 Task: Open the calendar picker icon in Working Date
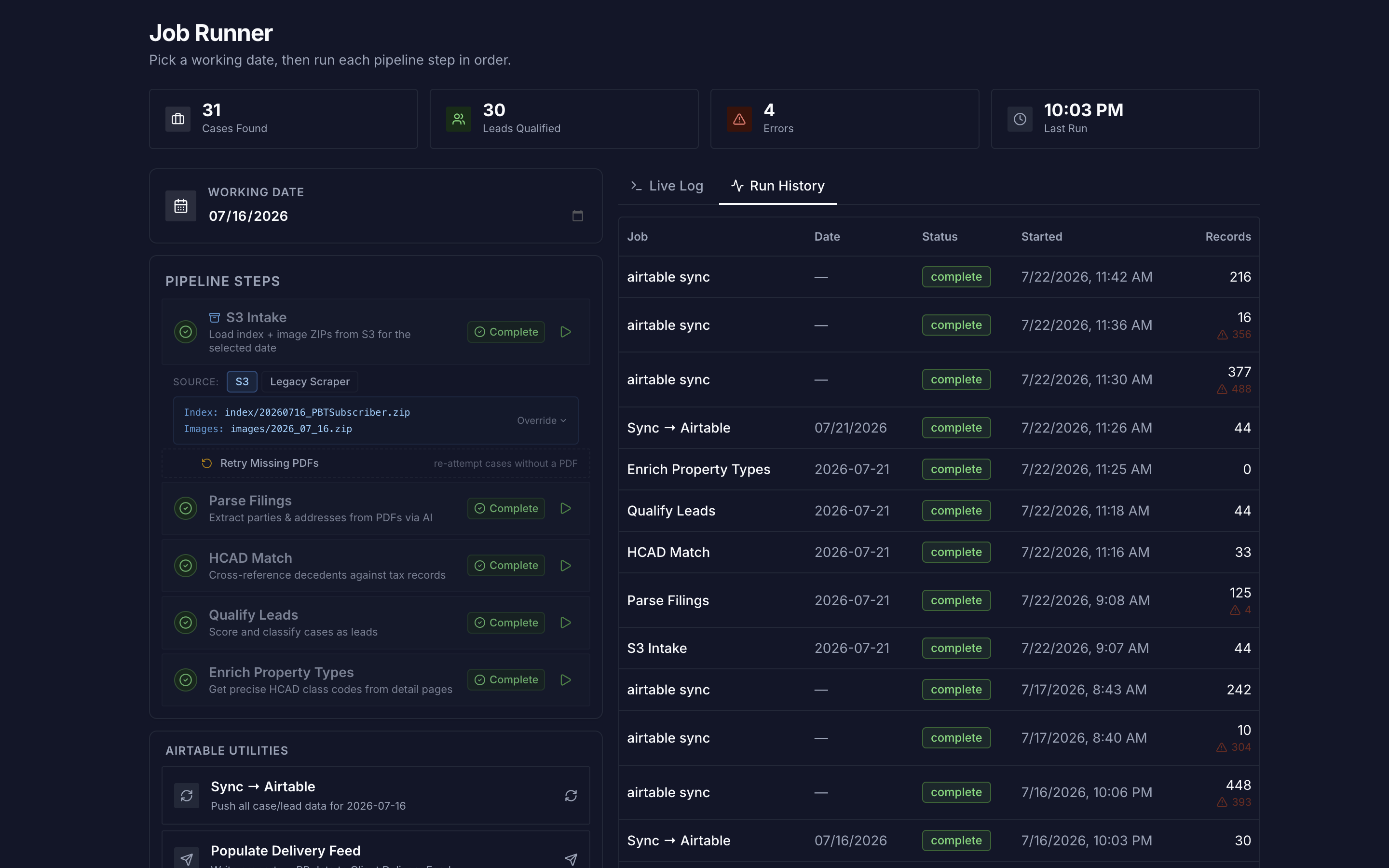point(577,215)
